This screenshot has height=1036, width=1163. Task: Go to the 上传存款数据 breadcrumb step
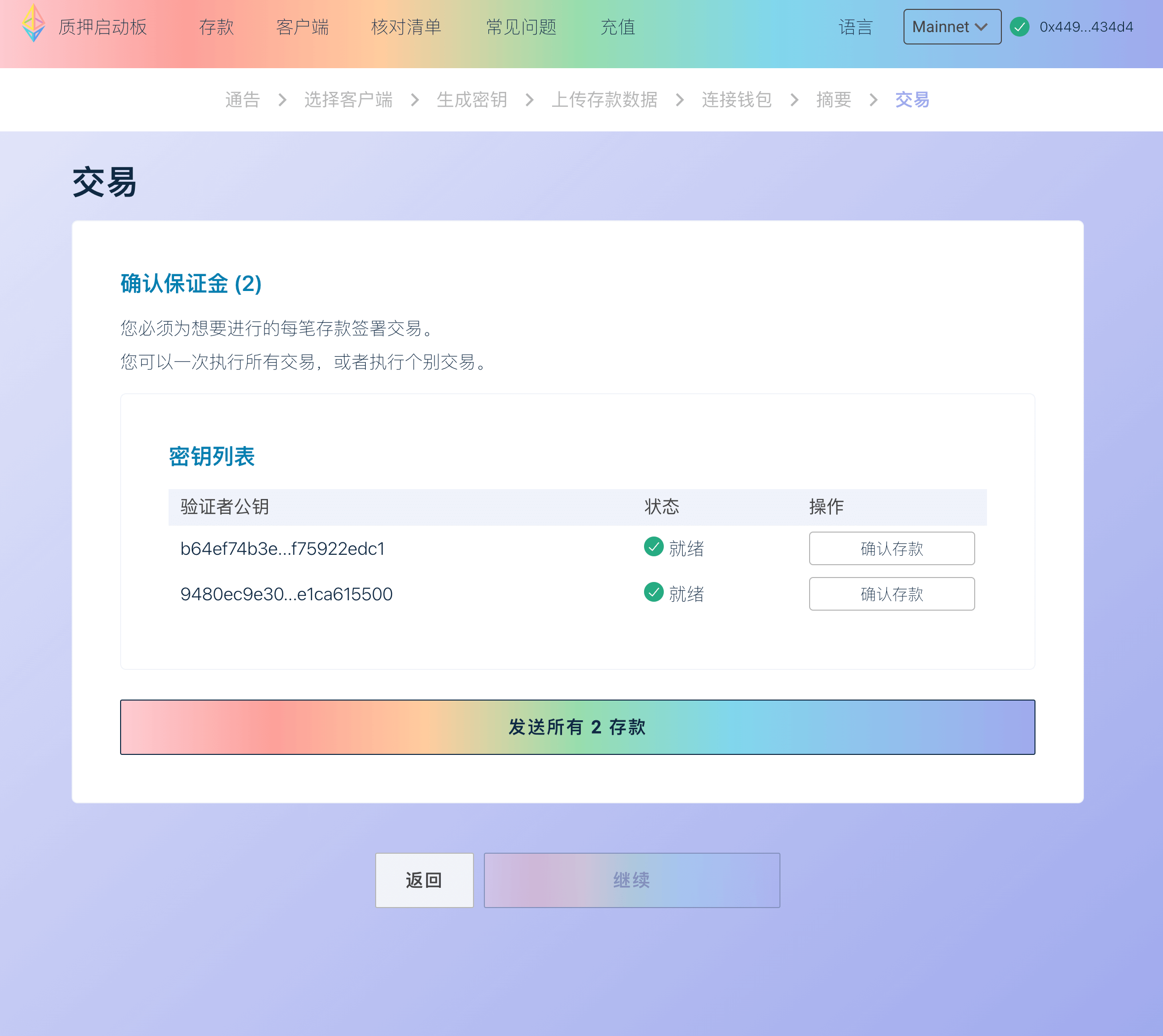pos(604,100)
